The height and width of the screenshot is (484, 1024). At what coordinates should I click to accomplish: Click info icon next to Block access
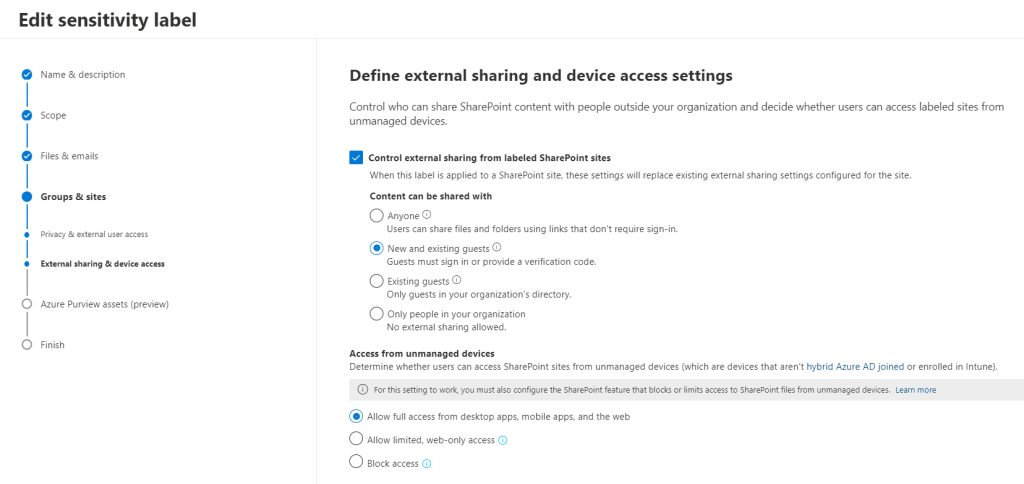[x=427, y=464]
